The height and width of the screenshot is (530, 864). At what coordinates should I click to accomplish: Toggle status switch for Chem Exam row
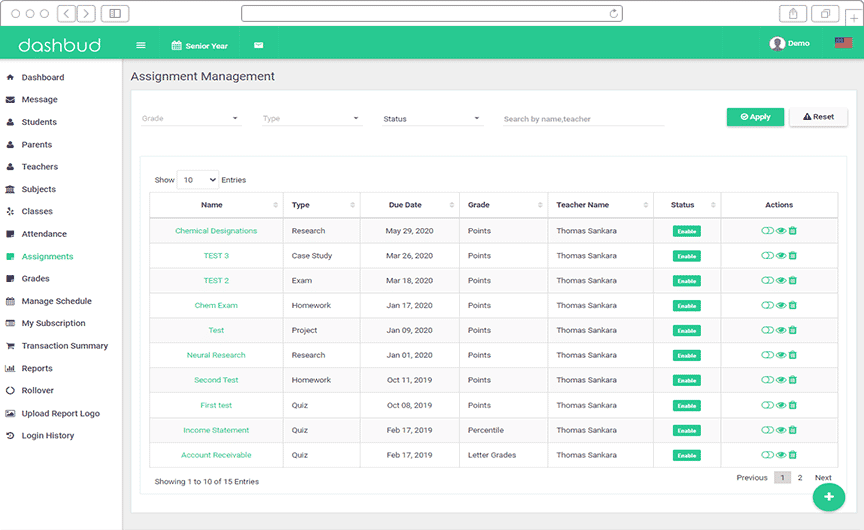tap(767, 306)
